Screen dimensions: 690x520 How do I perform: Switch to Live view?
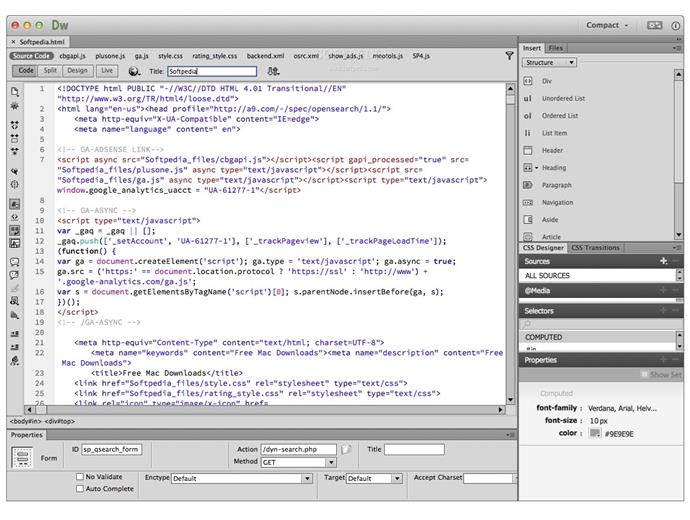coord(107,70)
